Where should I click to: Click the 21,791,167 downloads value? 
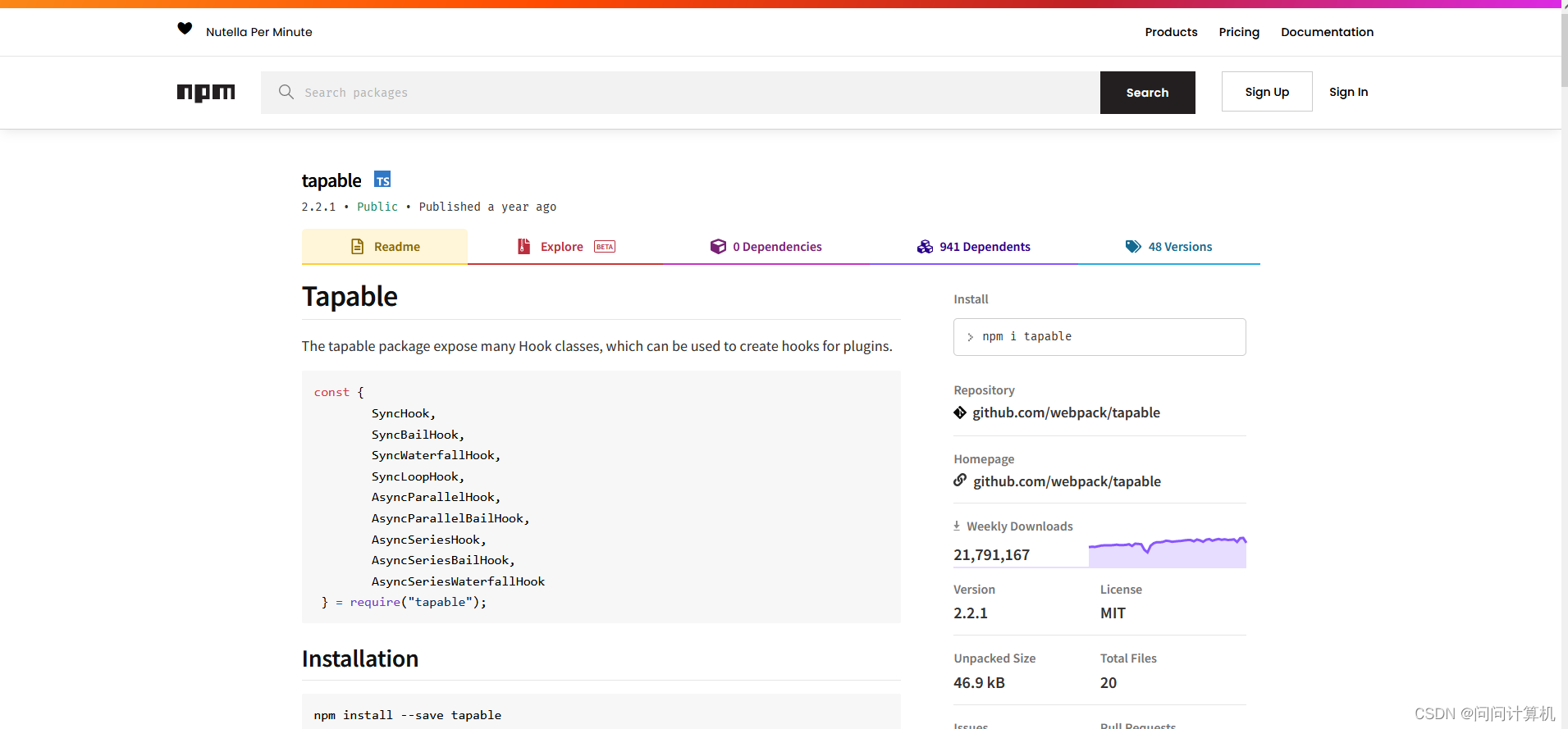coord(991,555)
